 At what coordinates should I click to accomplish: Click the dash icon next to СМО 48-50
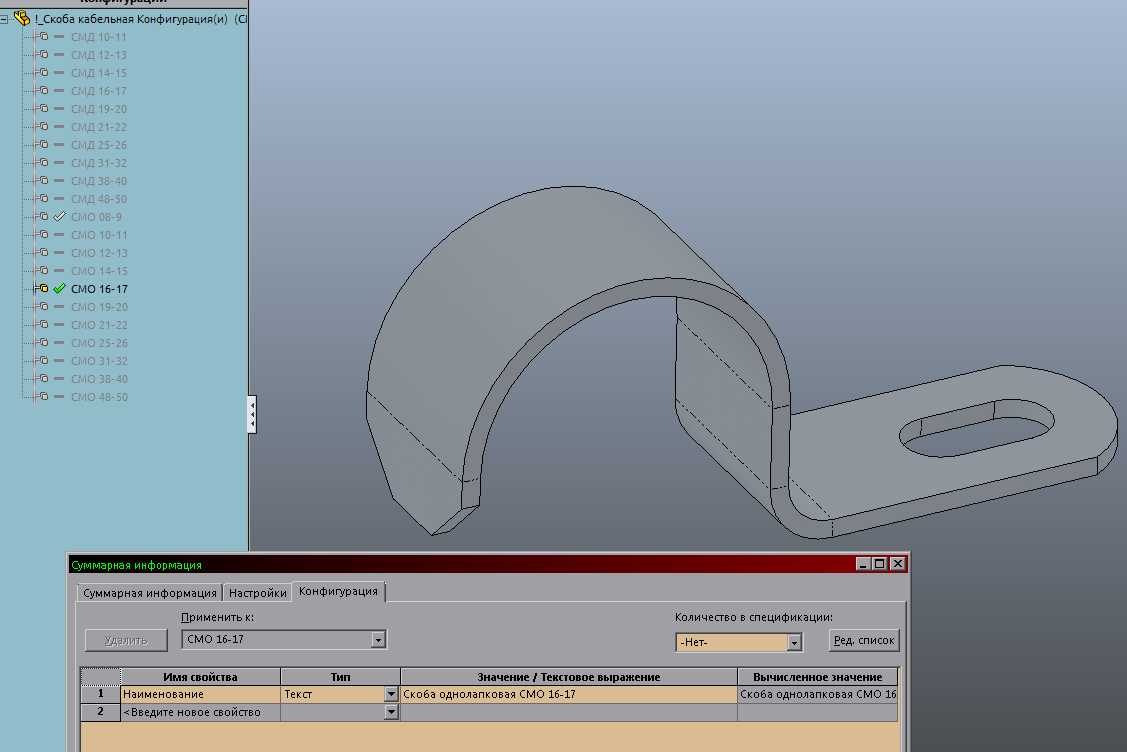tap(59, 396)
